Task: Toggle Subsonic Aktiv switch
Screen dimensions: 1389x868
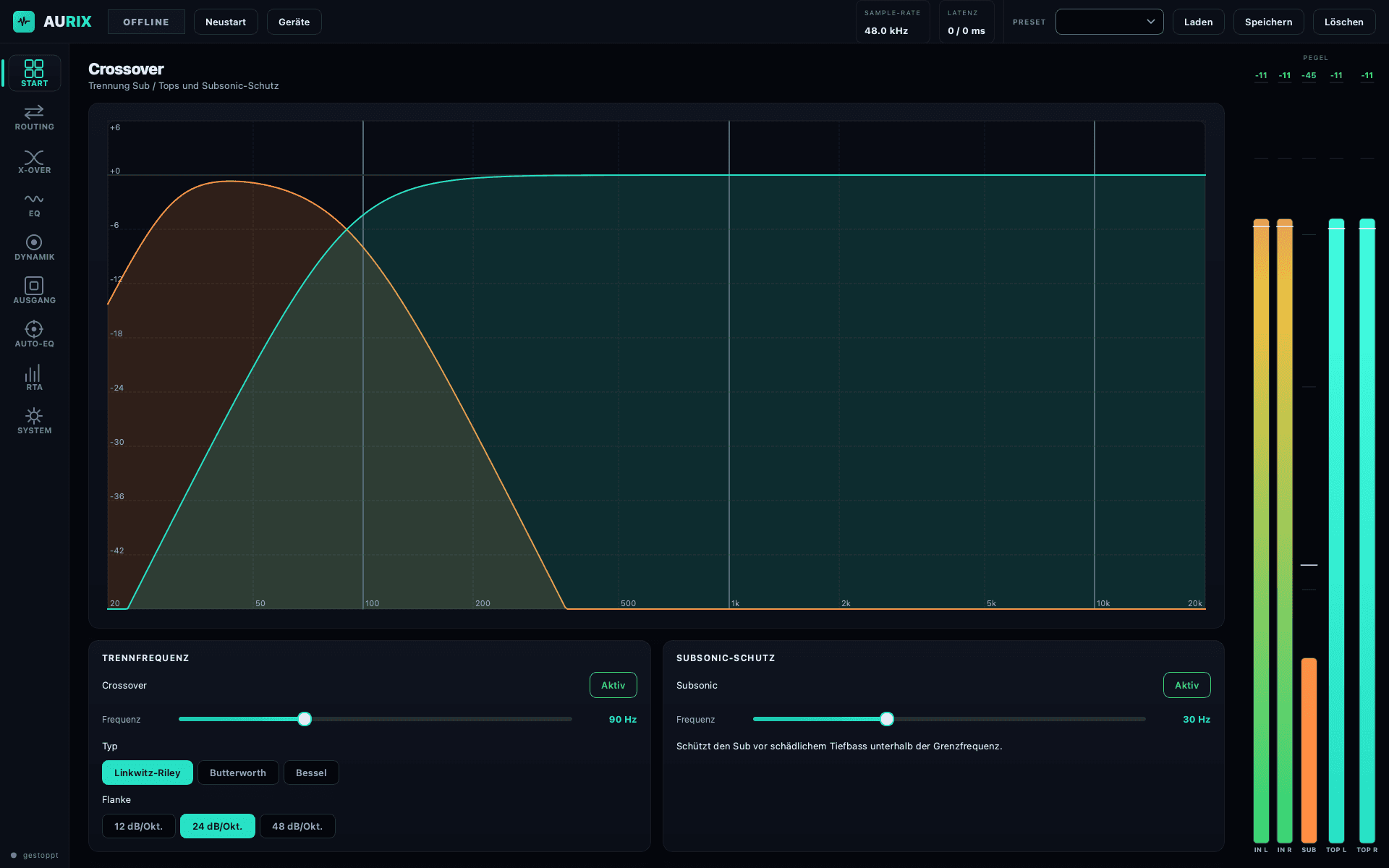Action: [x=1186, y=685]
